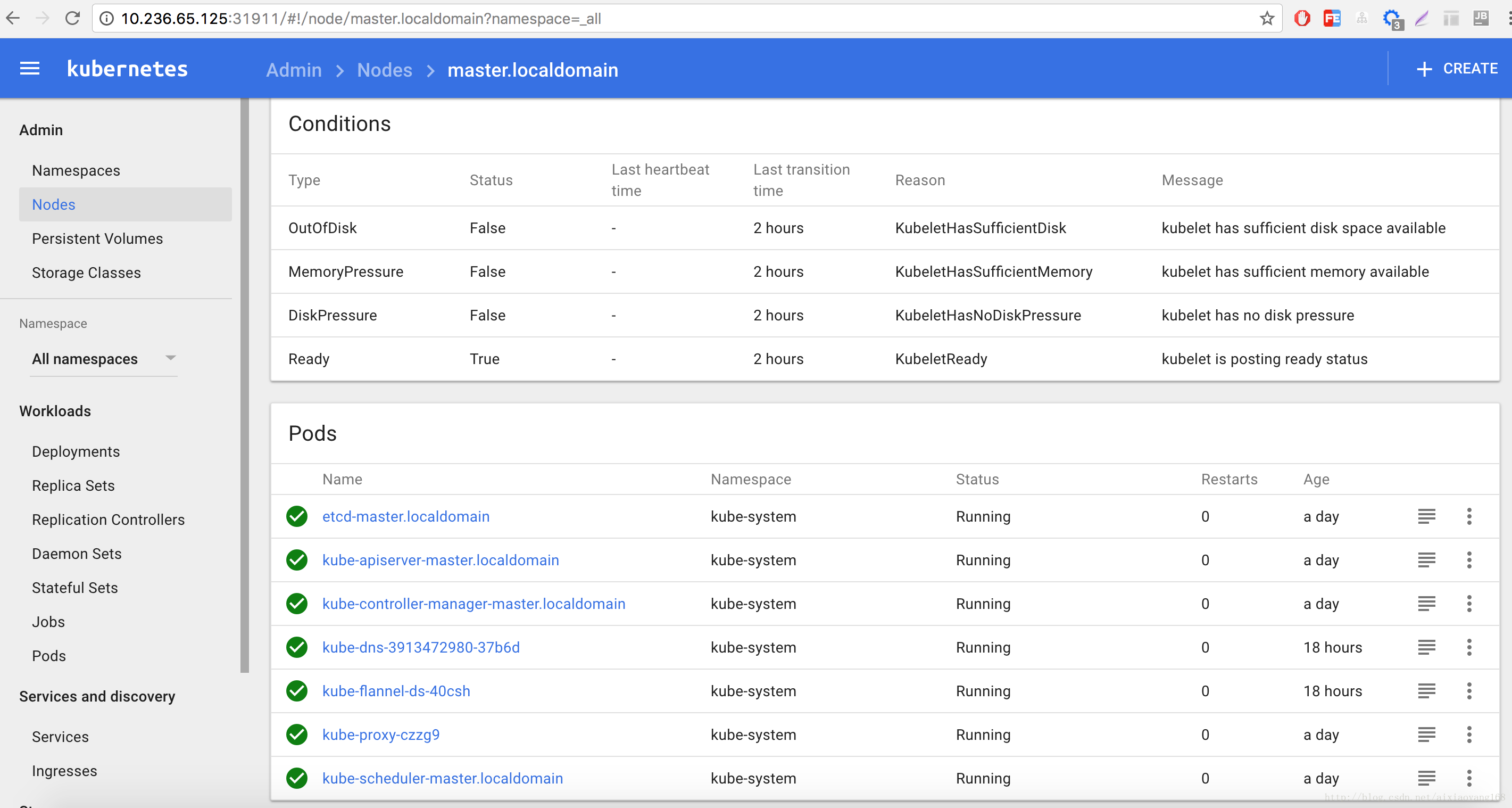Click the sidebar scrollbar
Image resolution: width=1512 pixels, height=808 pixels.
pos(244,382)
